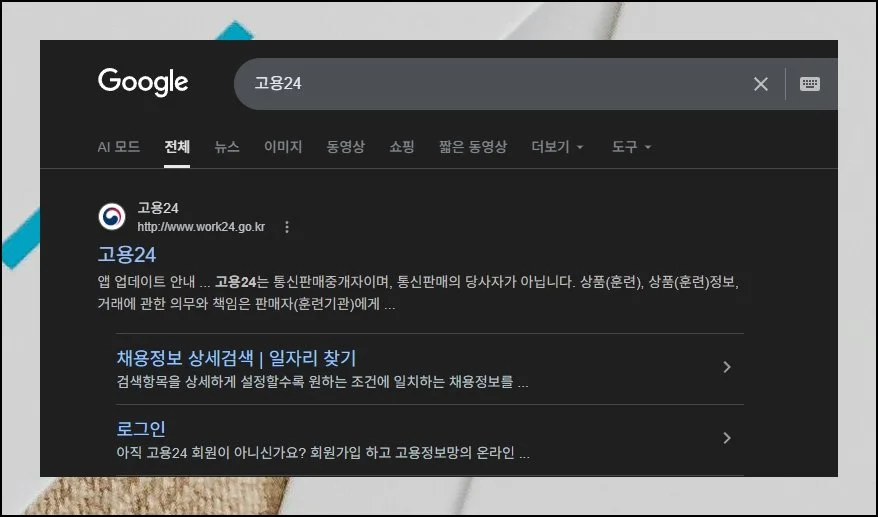Go to the 동영상 tab
The image size is (878, 517).
tap(346, 147)
